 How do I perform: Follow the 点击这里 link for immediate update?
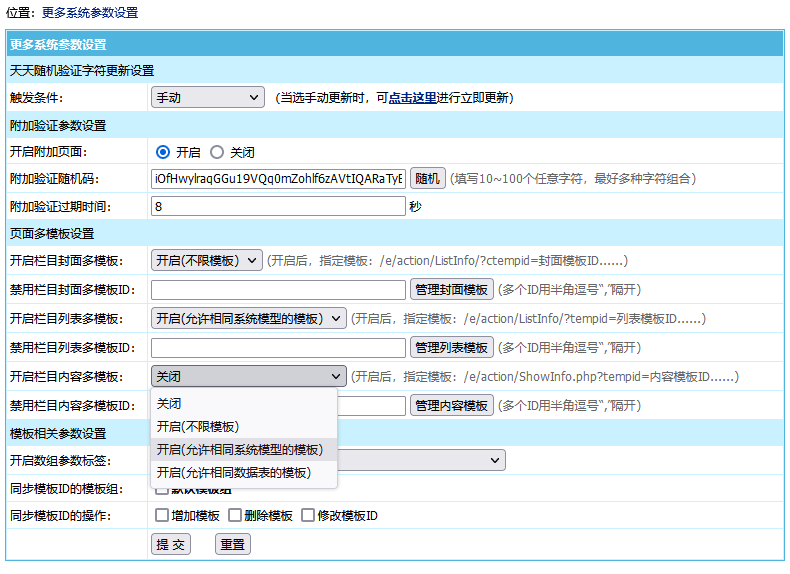click(413, 98)
